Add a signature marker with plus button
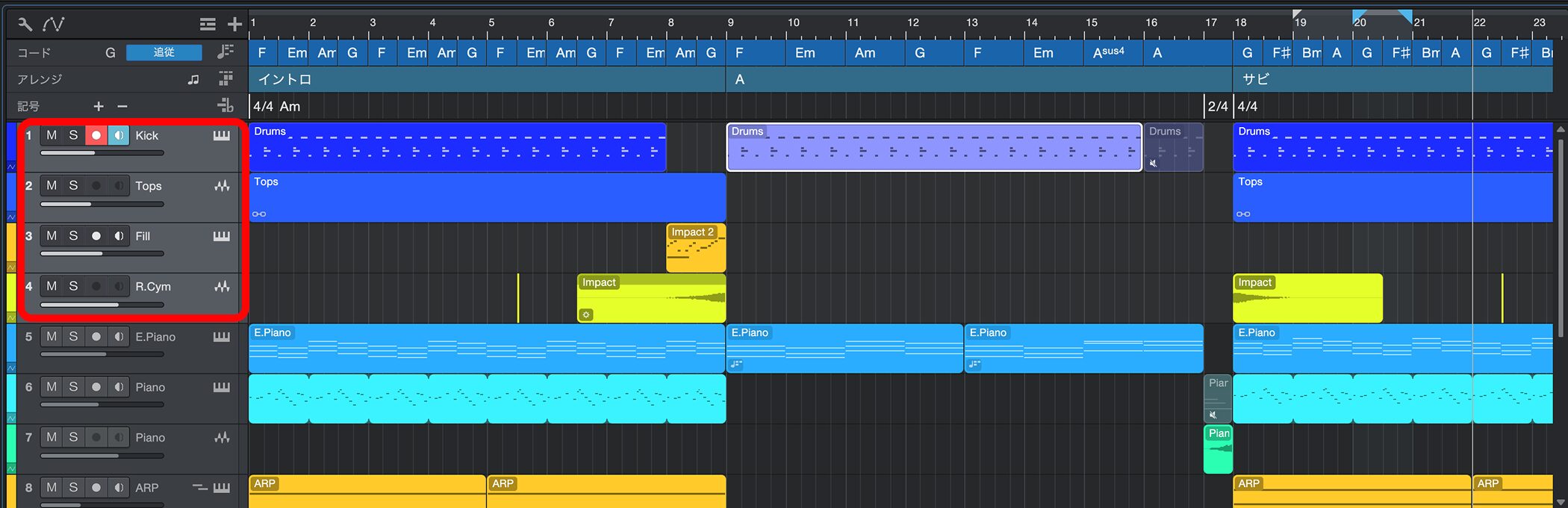 98,106
